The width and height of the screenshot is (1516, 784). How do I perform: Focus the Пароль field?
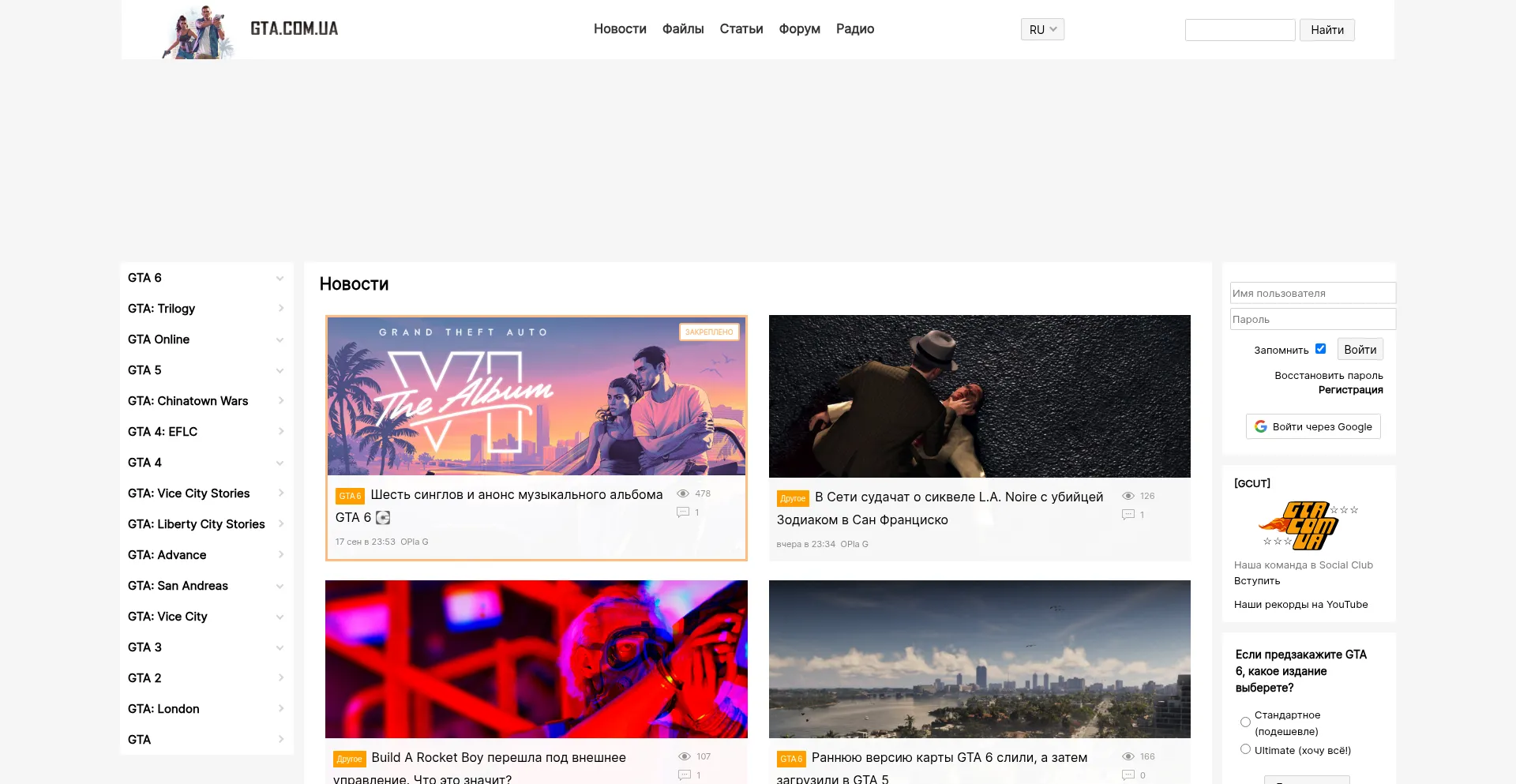click(1312, 319)
